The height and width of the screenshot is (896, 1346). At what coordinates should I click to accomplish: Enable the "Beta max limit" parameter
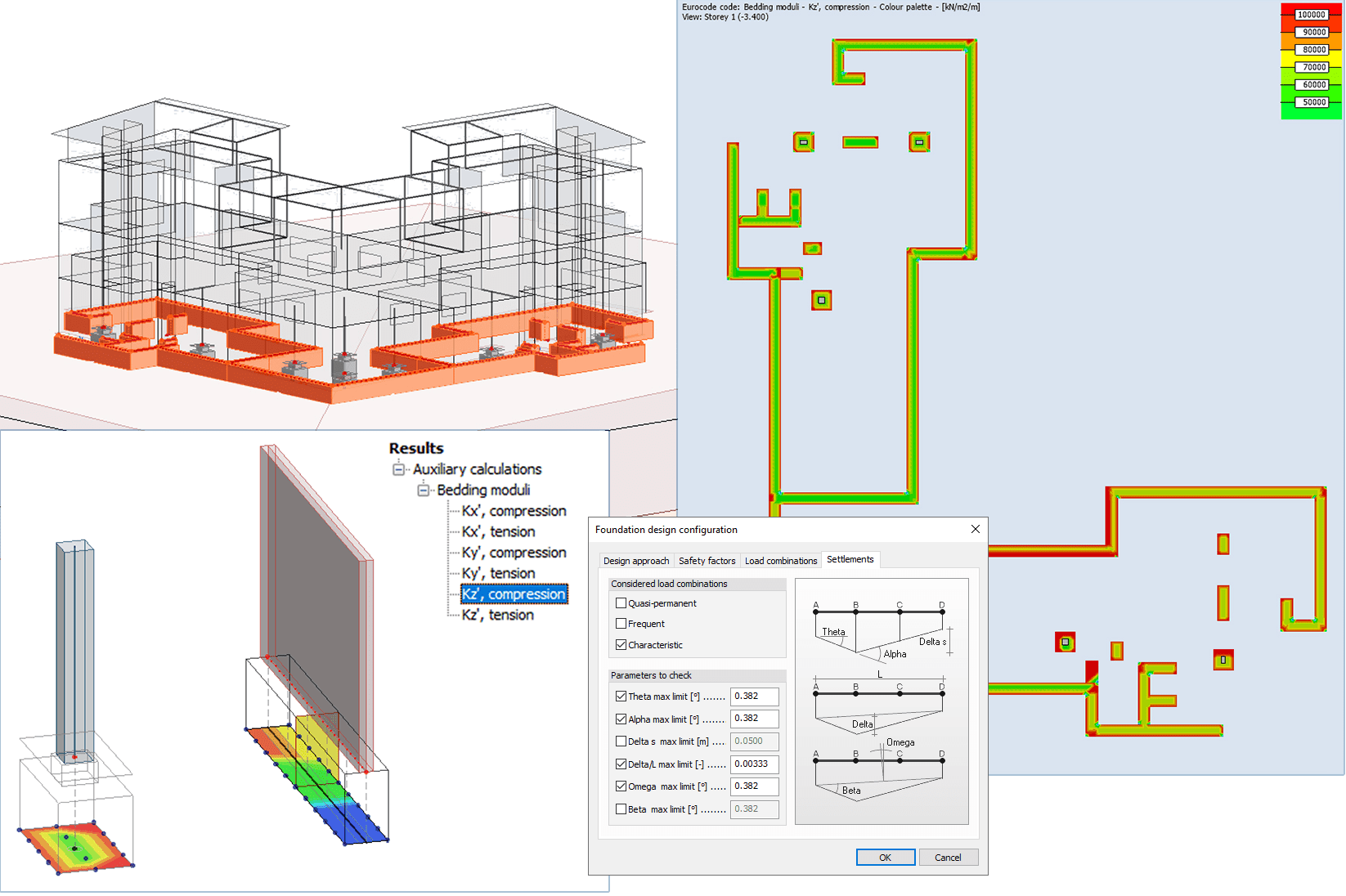click(x=621, y=809)
